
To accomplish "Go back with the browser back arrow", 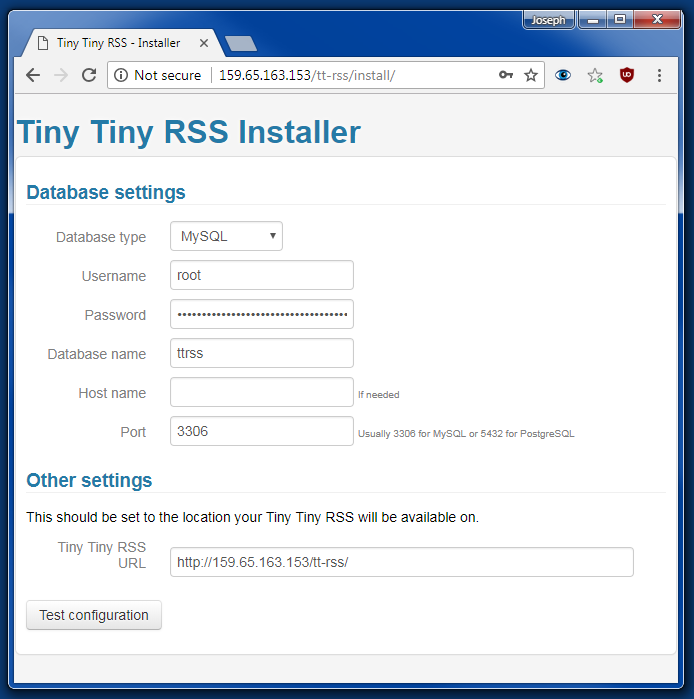I will 33,75.
